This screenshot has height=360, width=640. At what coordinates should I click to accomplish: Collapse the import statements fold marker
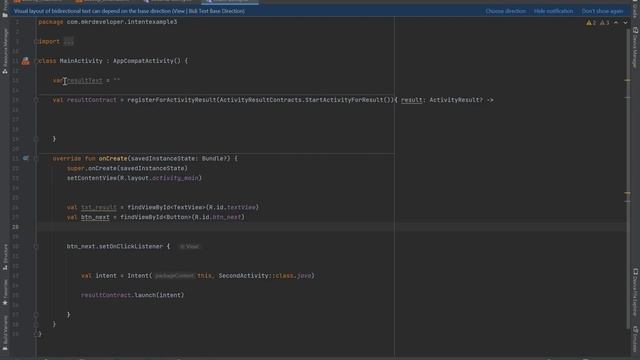[36, 42]
